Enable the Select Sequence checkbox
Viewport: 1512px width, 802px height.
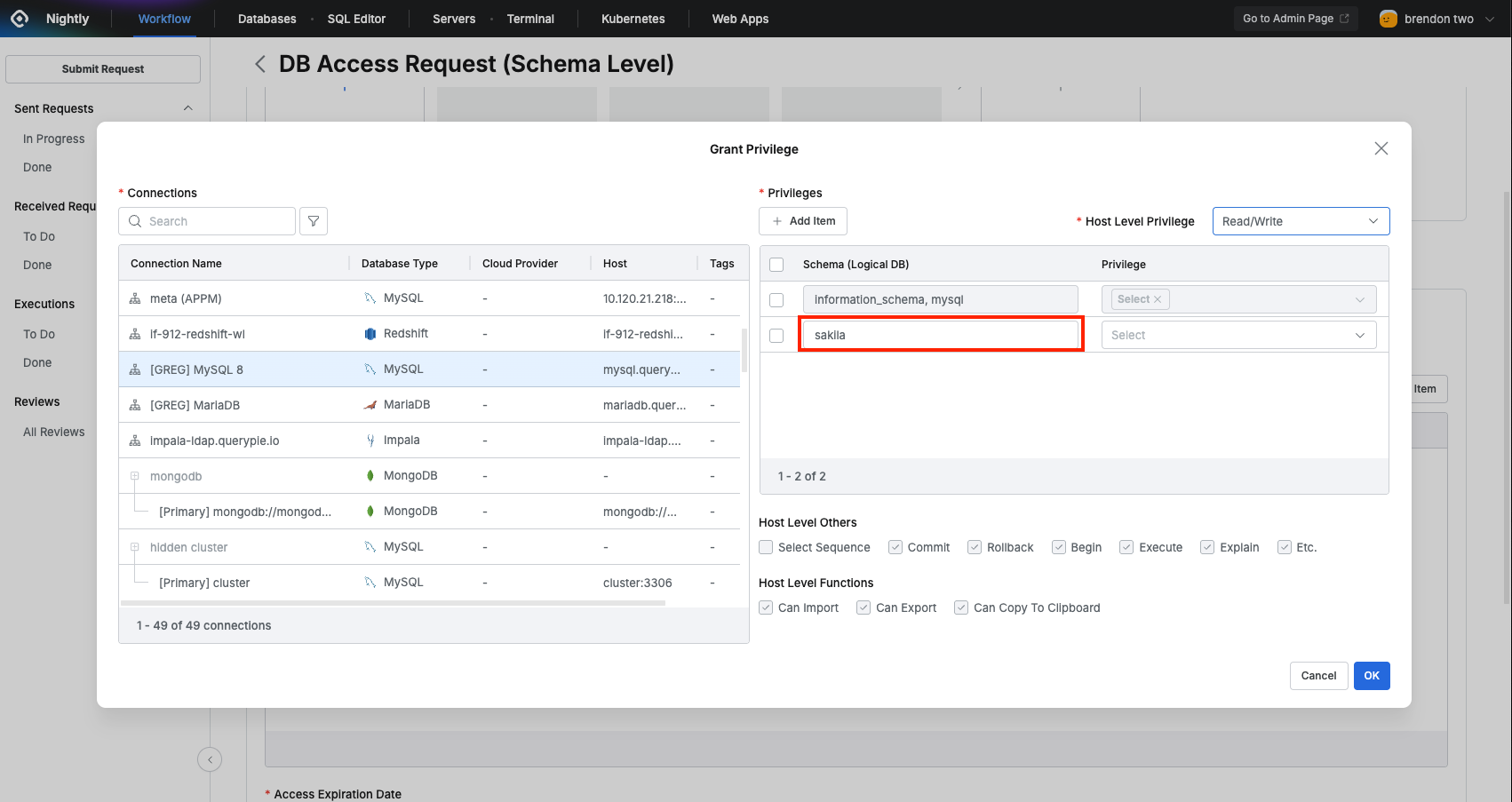point(766,547)
